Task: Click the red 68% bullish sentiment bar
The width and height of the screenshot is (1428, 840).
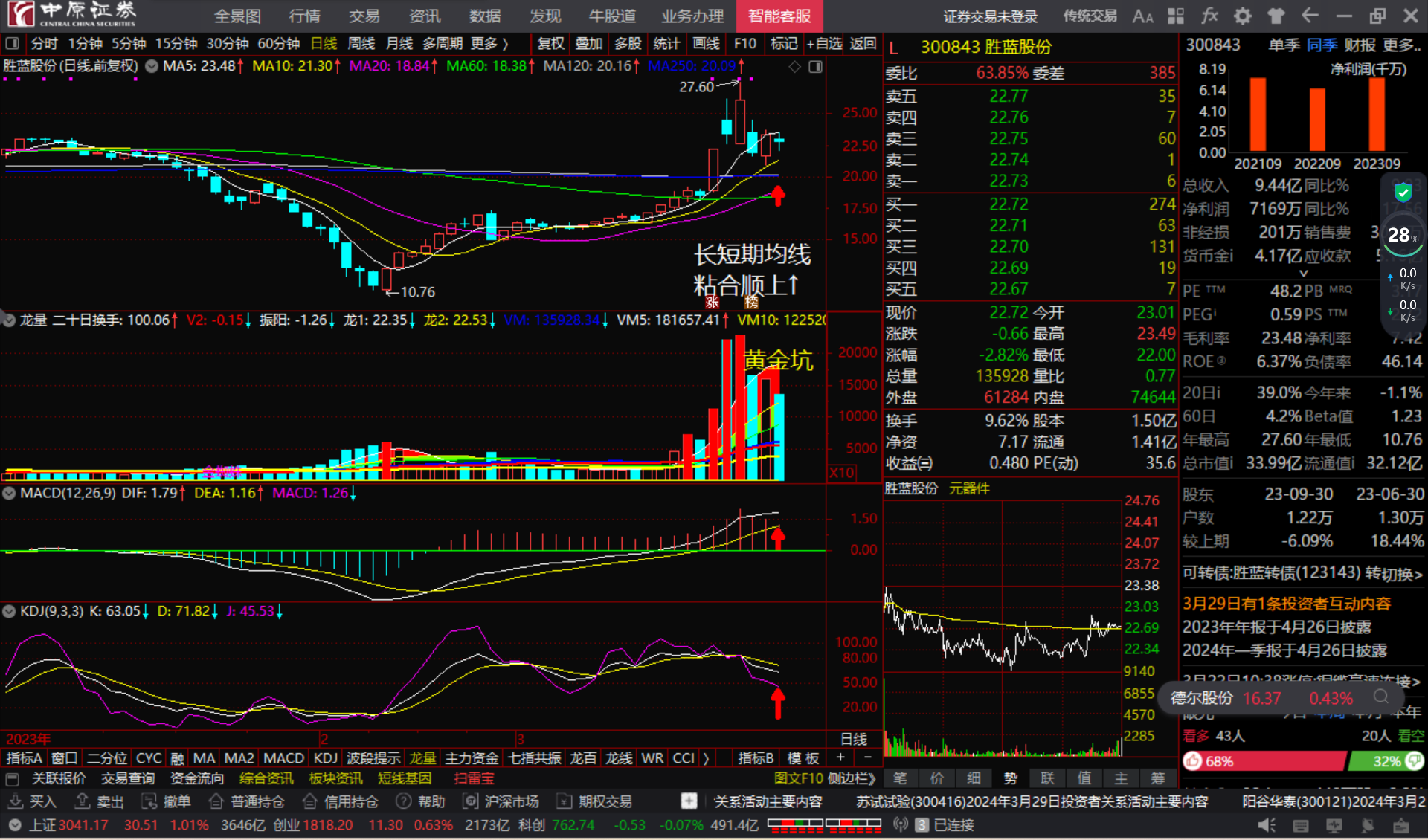Action: (x=1264, y=761)
